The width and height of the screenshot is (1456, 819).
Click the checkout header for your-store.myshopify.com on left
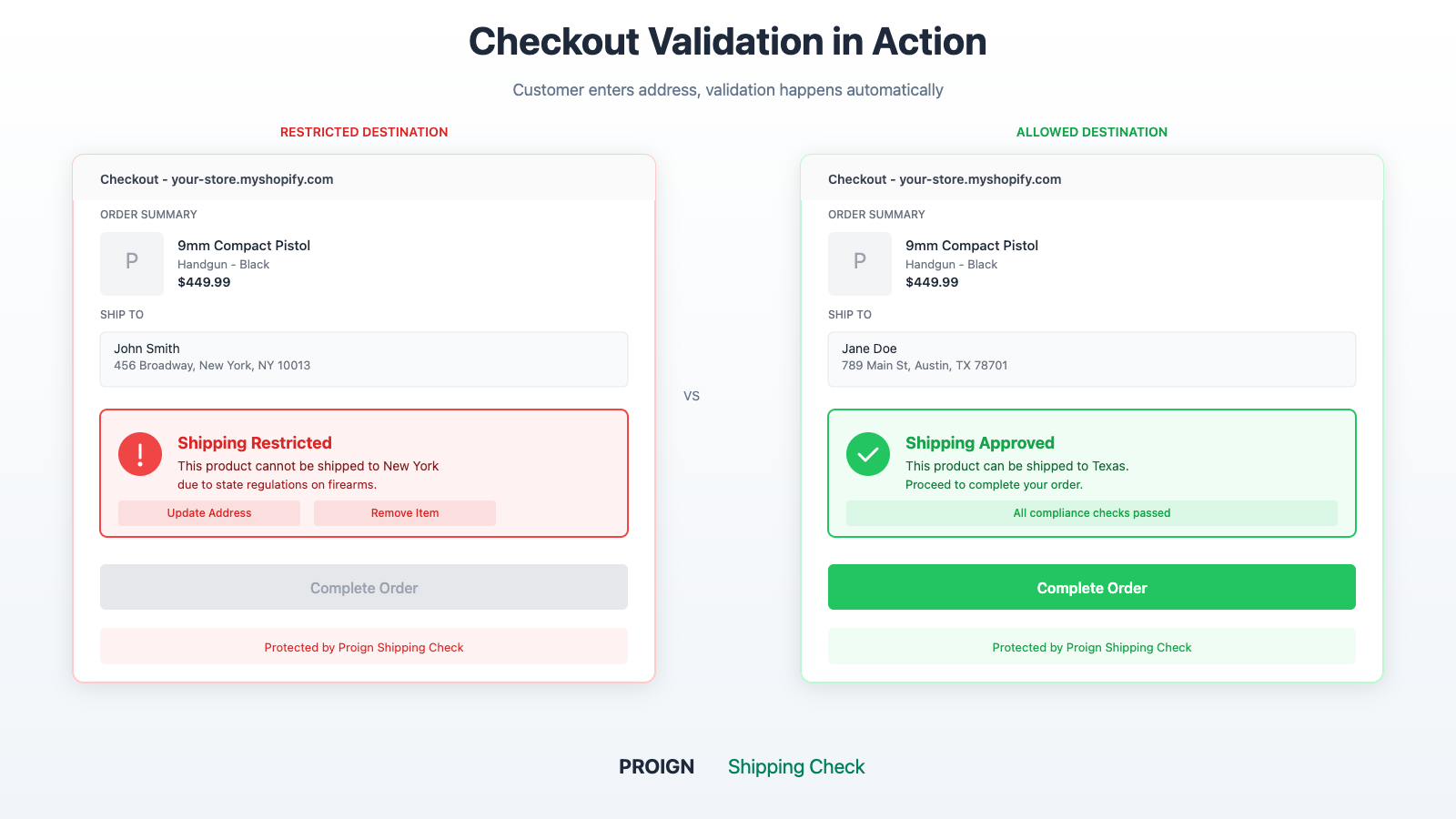[x=217, y=179]
